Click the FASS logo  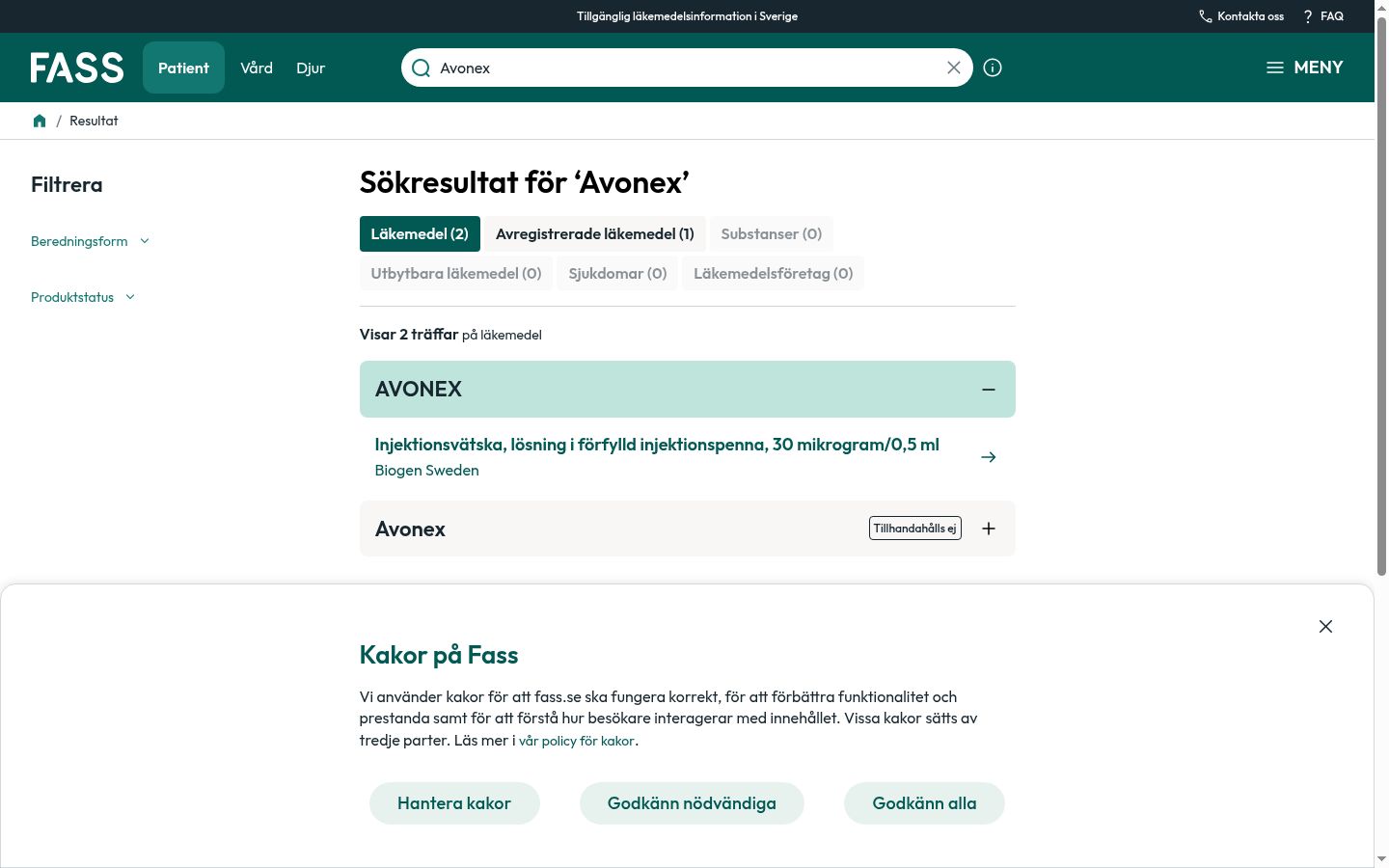[77, 68]
